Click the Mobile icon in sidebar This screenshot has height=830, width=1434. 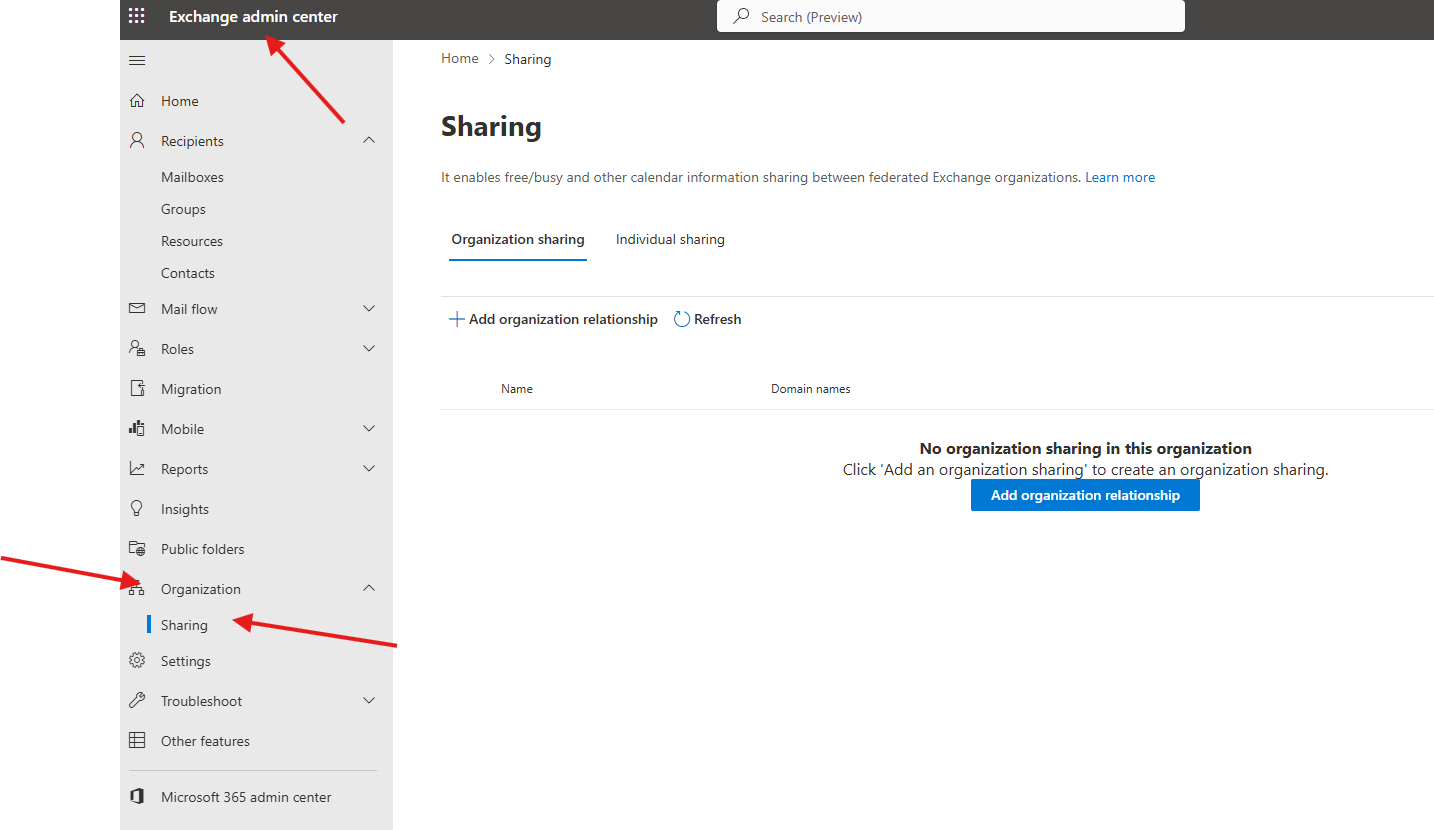[x=137, y=429]
